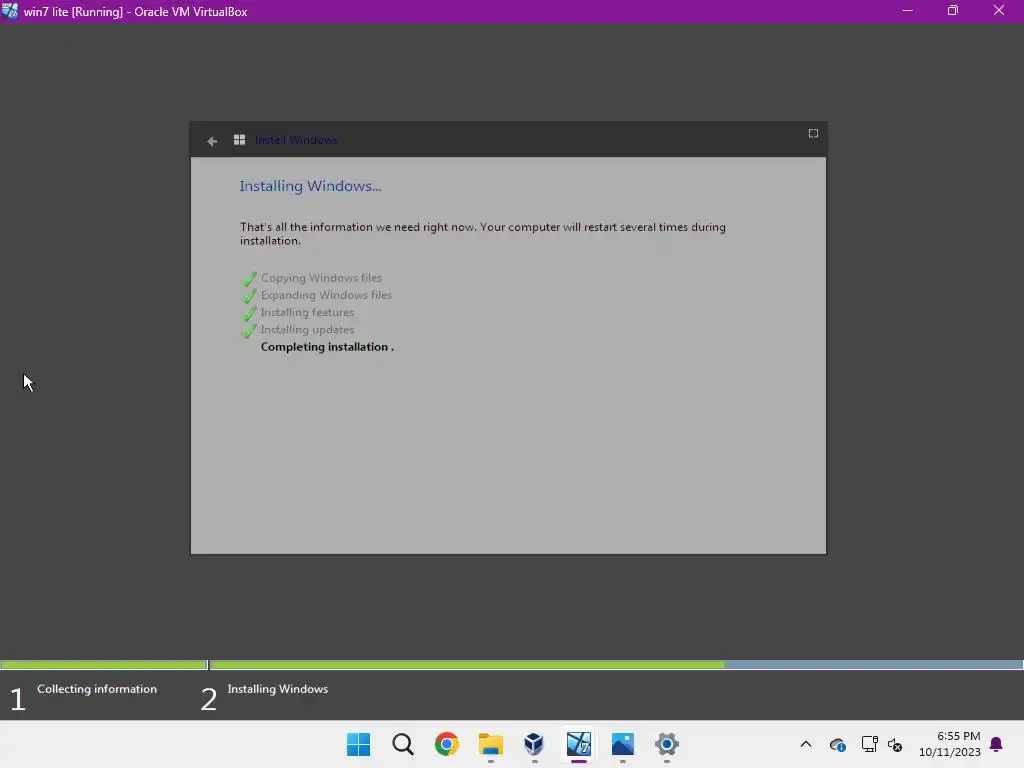
Task: Click the Windows logo in installer header
Action: click(x=240, y=140)
